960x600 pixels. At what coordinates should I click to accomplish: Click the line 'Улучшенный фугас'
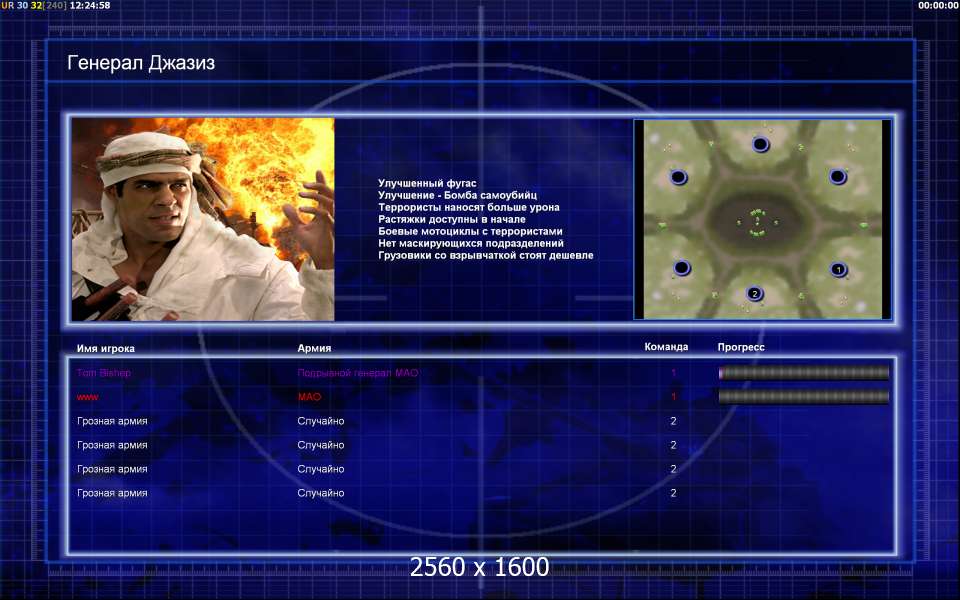(x=427, y=183)
